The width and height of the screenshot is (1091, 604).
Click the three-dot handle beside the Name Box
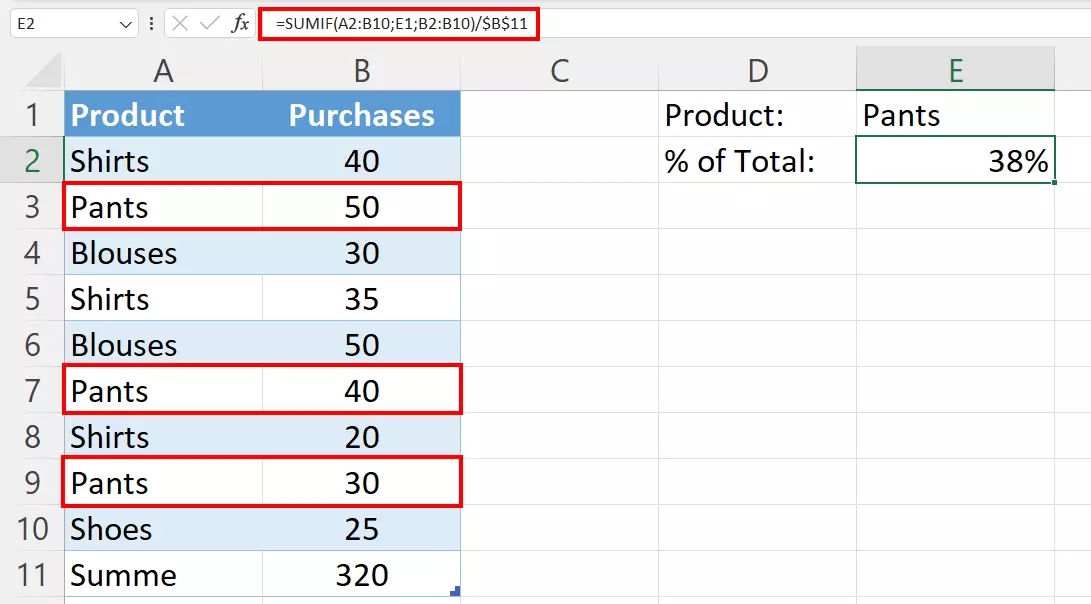(x=151, y=23)
